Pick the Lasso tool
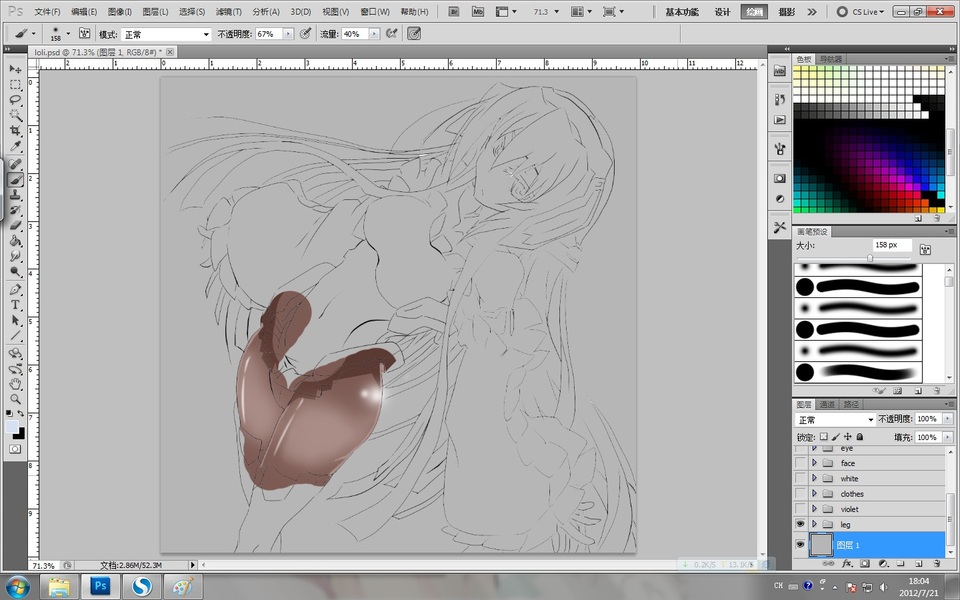The width and height of the screenshot is (960, 600). click(16, 100)
